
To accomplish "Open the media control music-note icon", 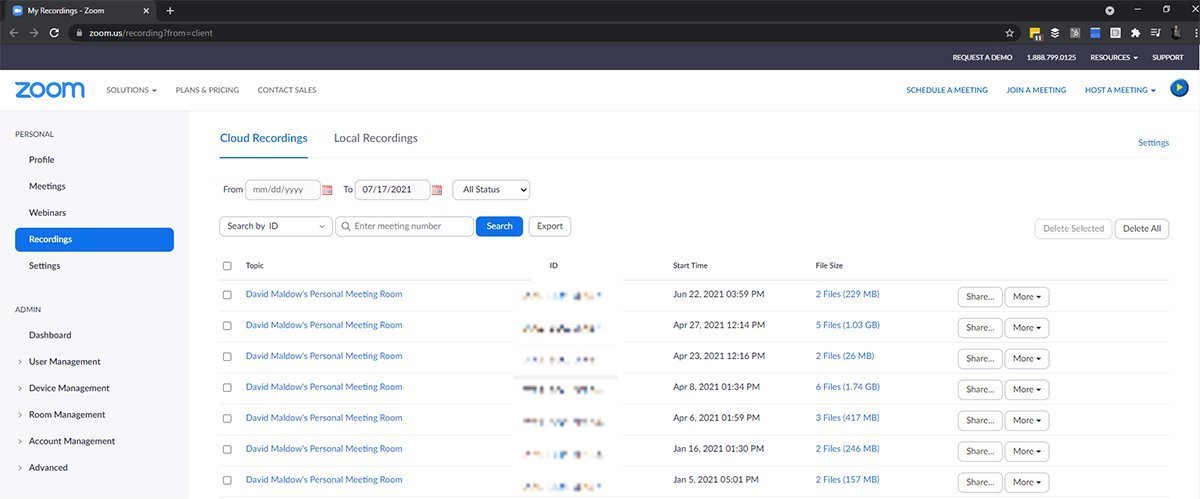I will pos(1155,32).
